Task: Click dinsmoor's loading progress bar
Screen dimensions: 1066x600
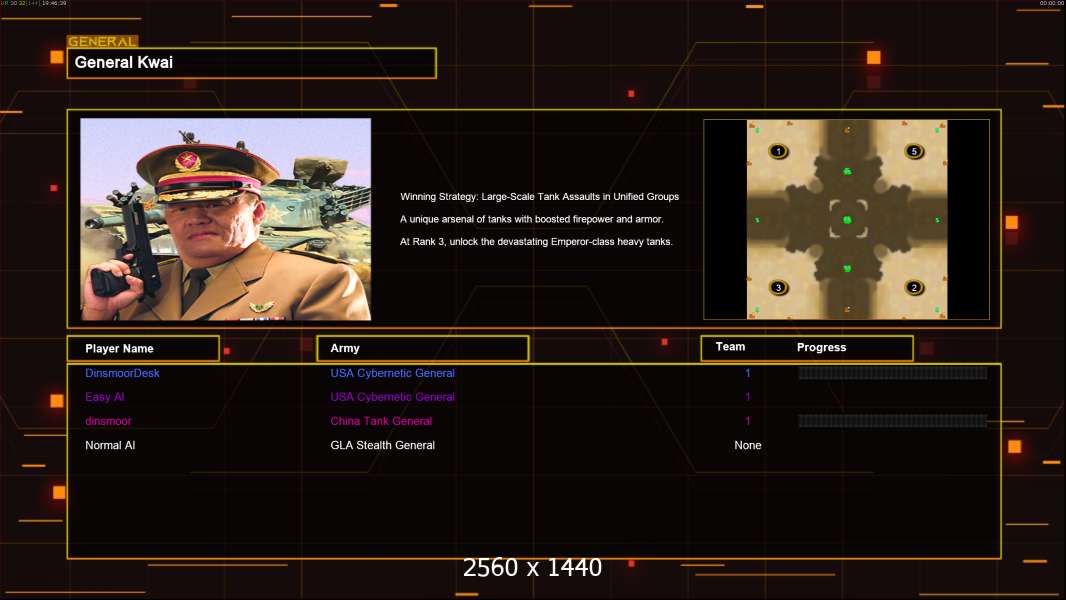Action: click(893, 421)
